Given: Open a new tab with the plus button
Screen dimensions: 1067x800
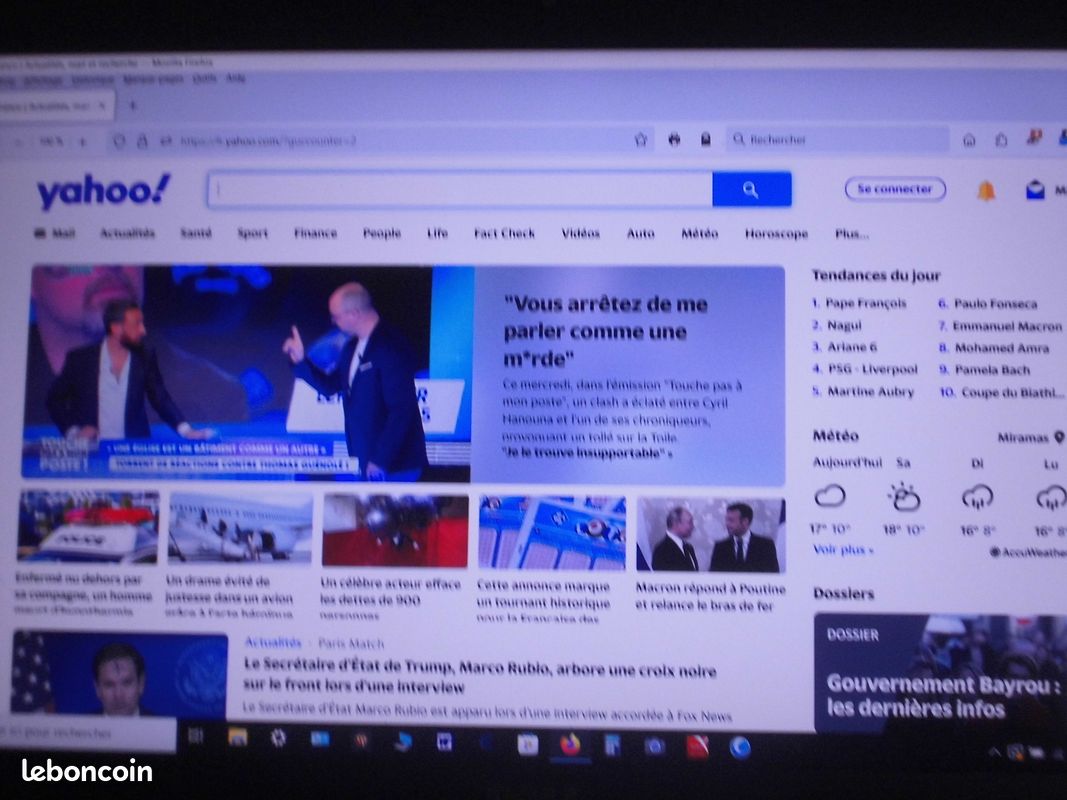Looking at the screenshot, I should tap(133, 105).
